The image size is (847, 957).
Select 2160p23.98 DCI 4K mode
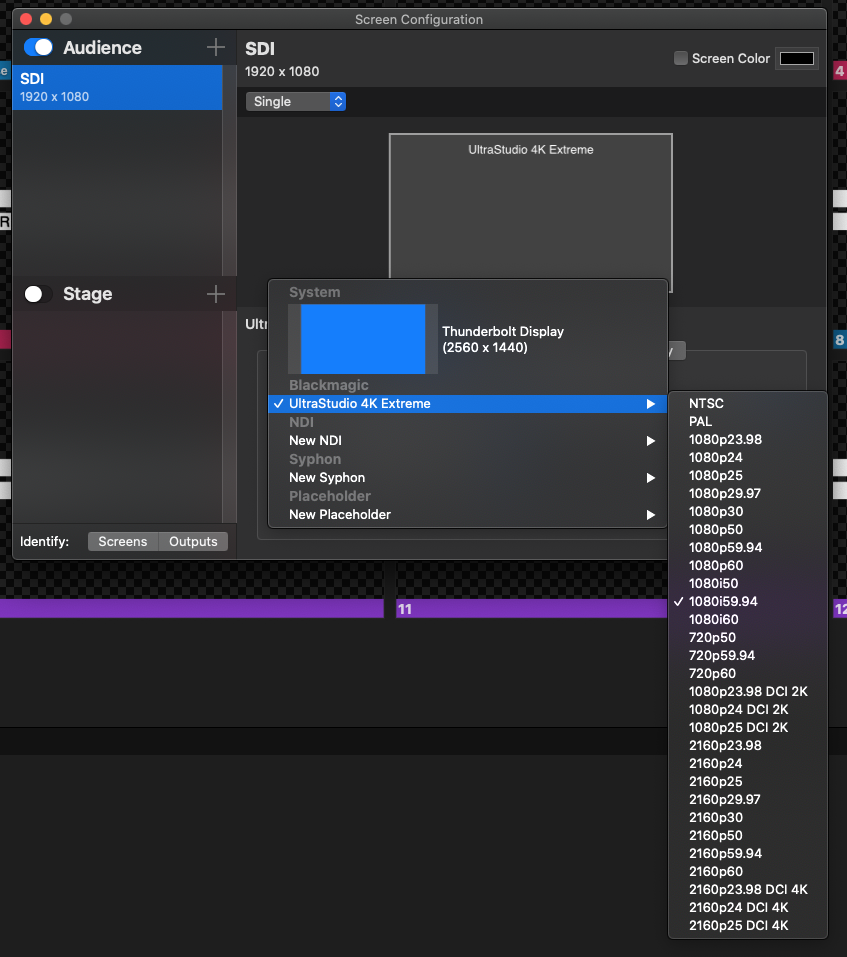click(x=748, y=890)
